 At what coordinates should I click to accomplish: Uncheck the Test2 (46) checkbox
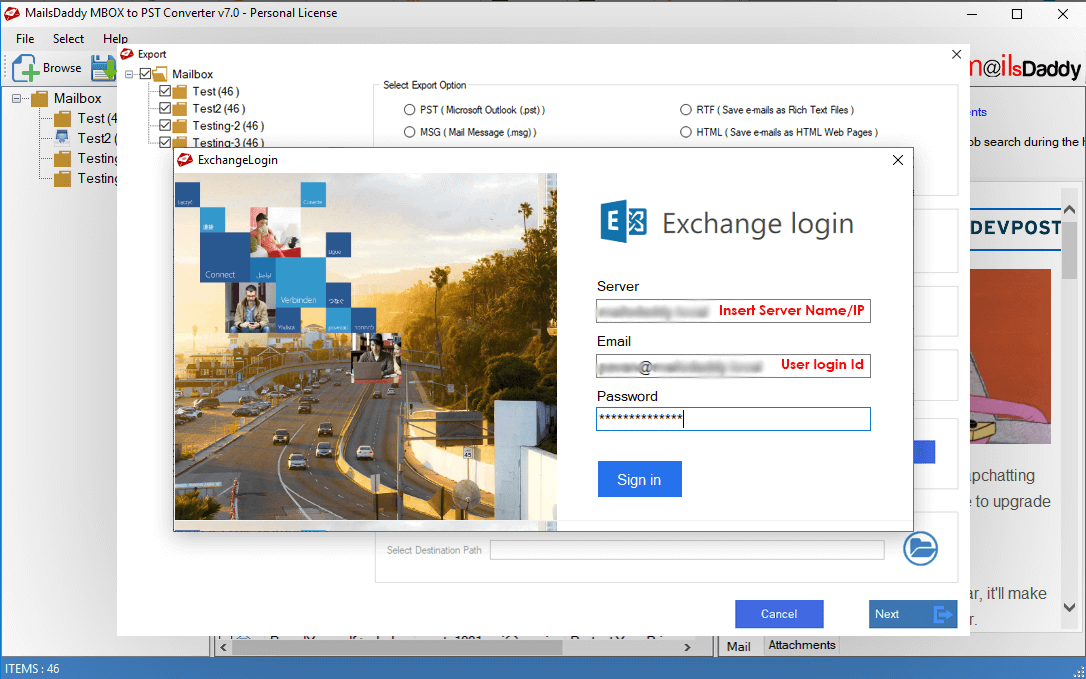click(x=165, y=108)
